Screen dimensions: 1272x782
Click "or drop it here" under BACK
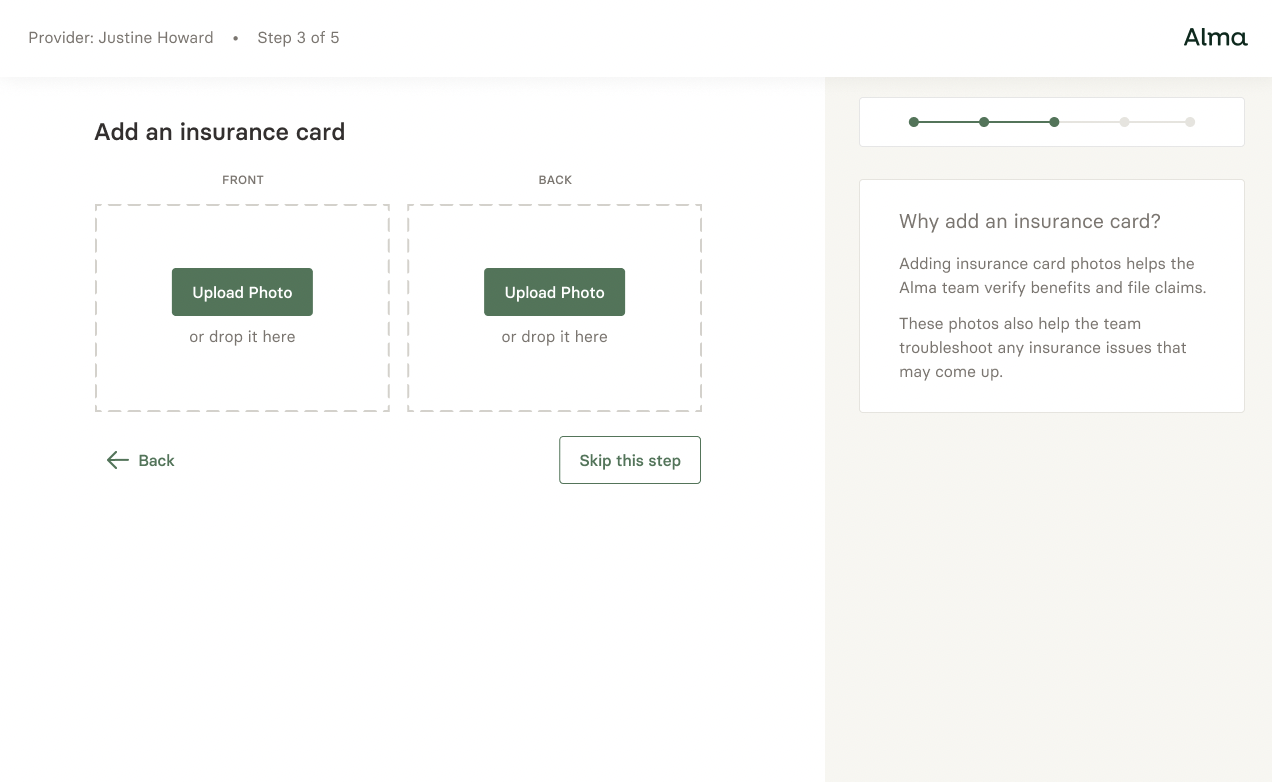(x=554, y=337)
